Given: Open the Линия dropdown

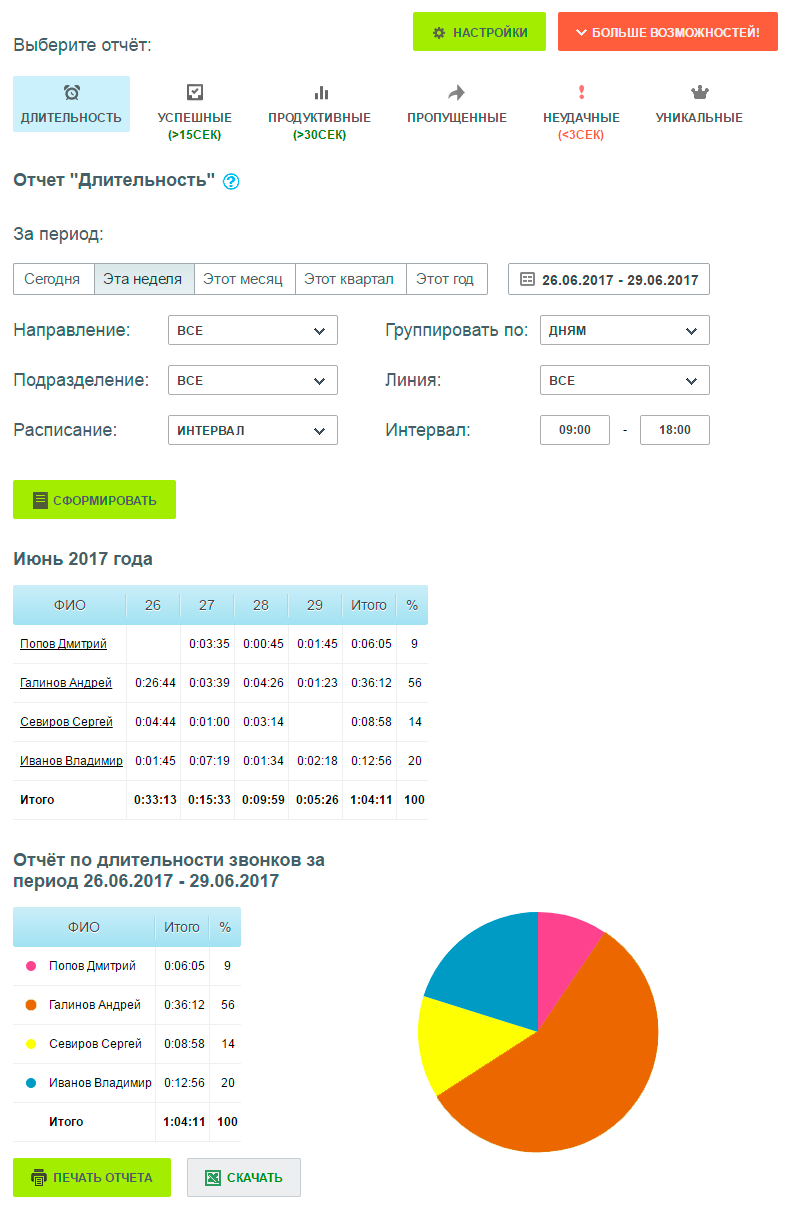Looking at the screenshot, I should tap(625, 380).
